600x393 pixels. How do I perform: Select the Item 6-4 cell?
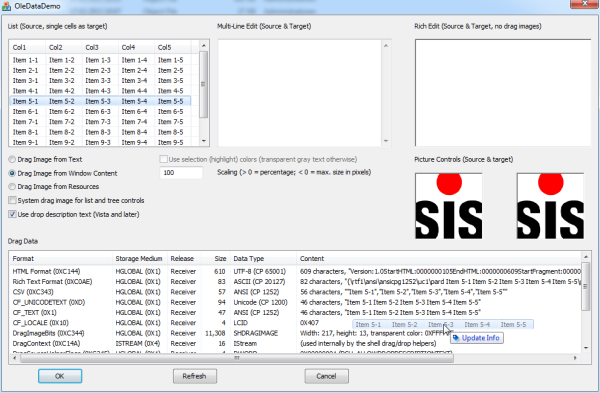point(134,112)
